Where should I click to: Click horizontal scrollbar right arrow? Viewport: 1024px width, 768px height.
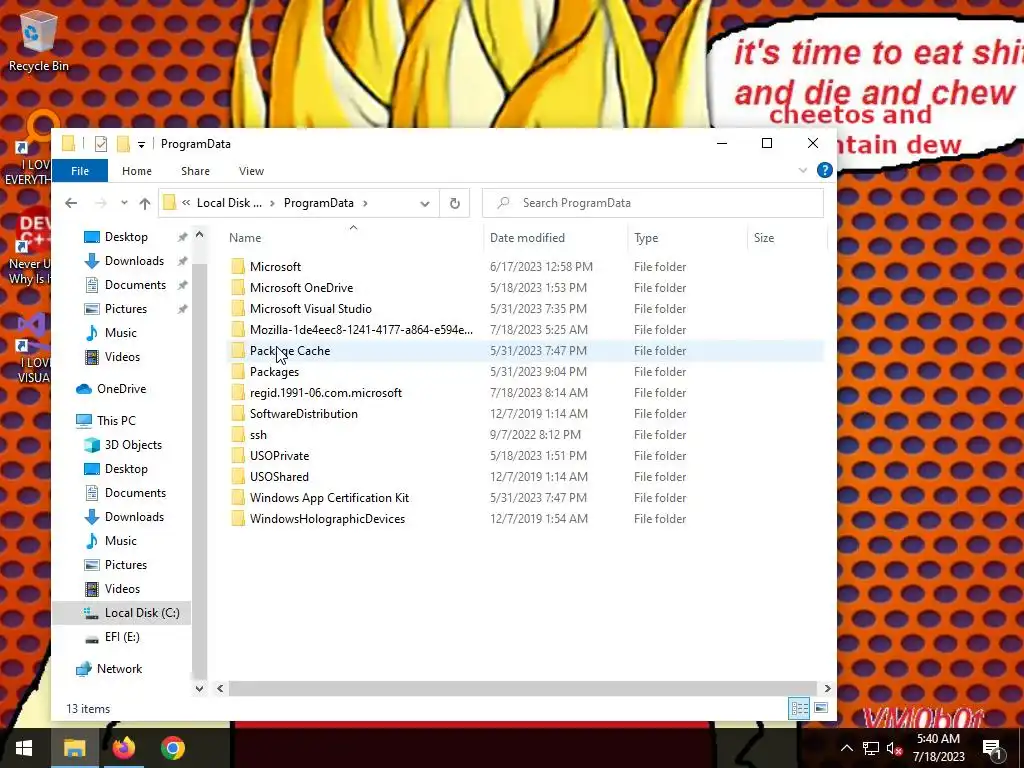click(827, 688)
